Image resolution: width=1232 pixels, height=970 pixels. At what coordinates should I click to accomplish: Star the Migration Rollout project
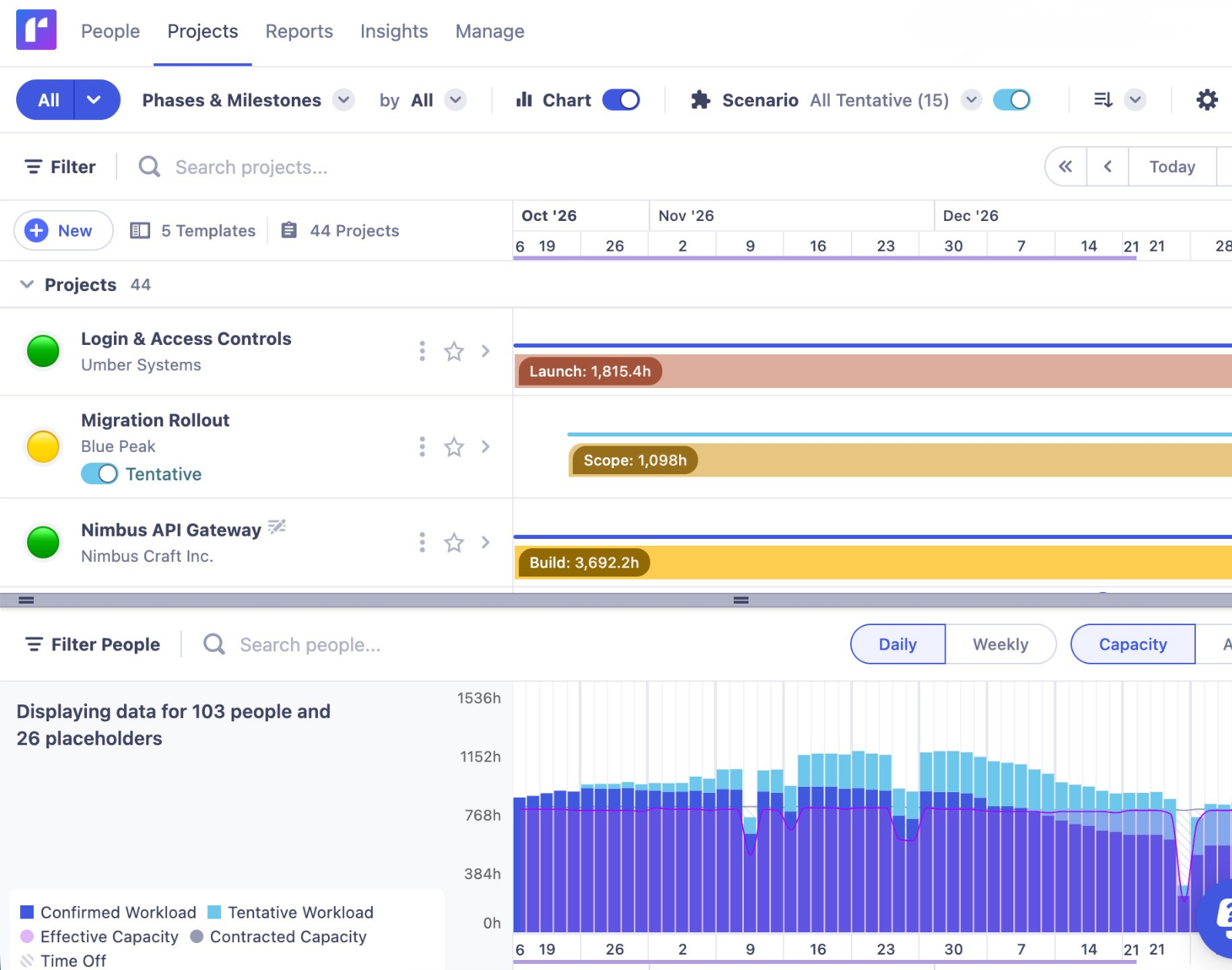[454, 447]
